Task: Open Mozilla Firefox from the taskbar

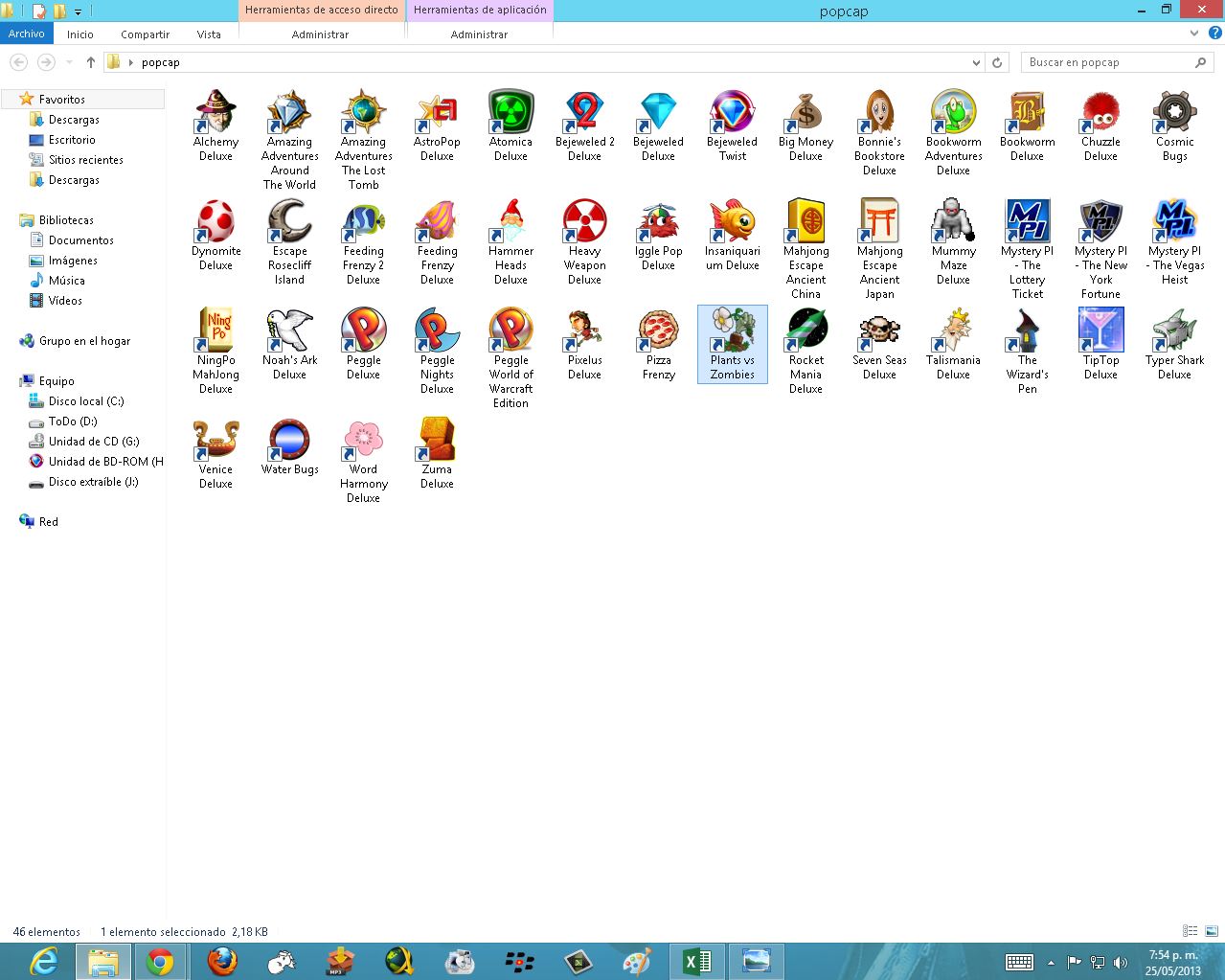Action: click(221, 961)
